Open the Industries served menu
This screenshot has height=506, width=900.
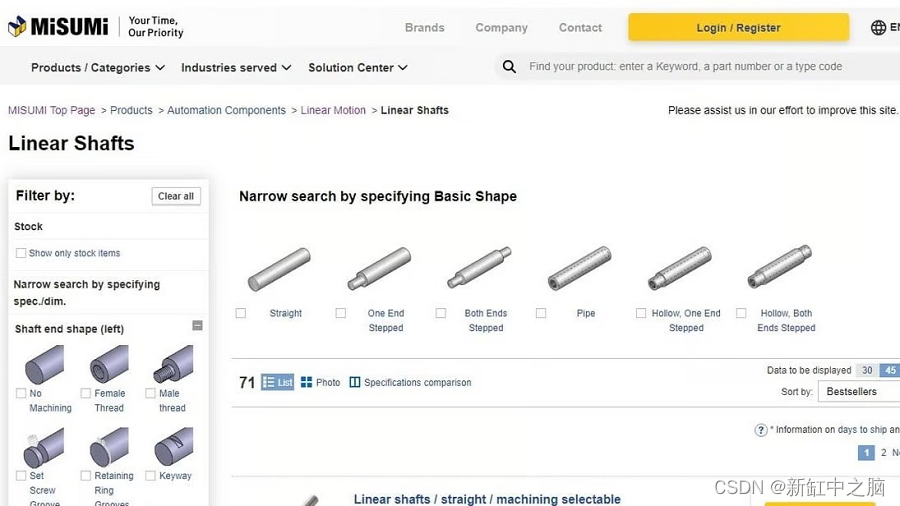click(x=236, y=68)
